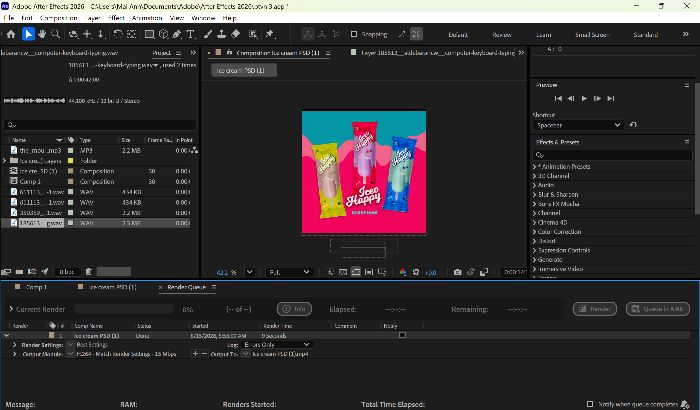Open the Effect menu
The height and width of the screenshot is (410, 700).
pyautogui.click(x=116, y=18)
